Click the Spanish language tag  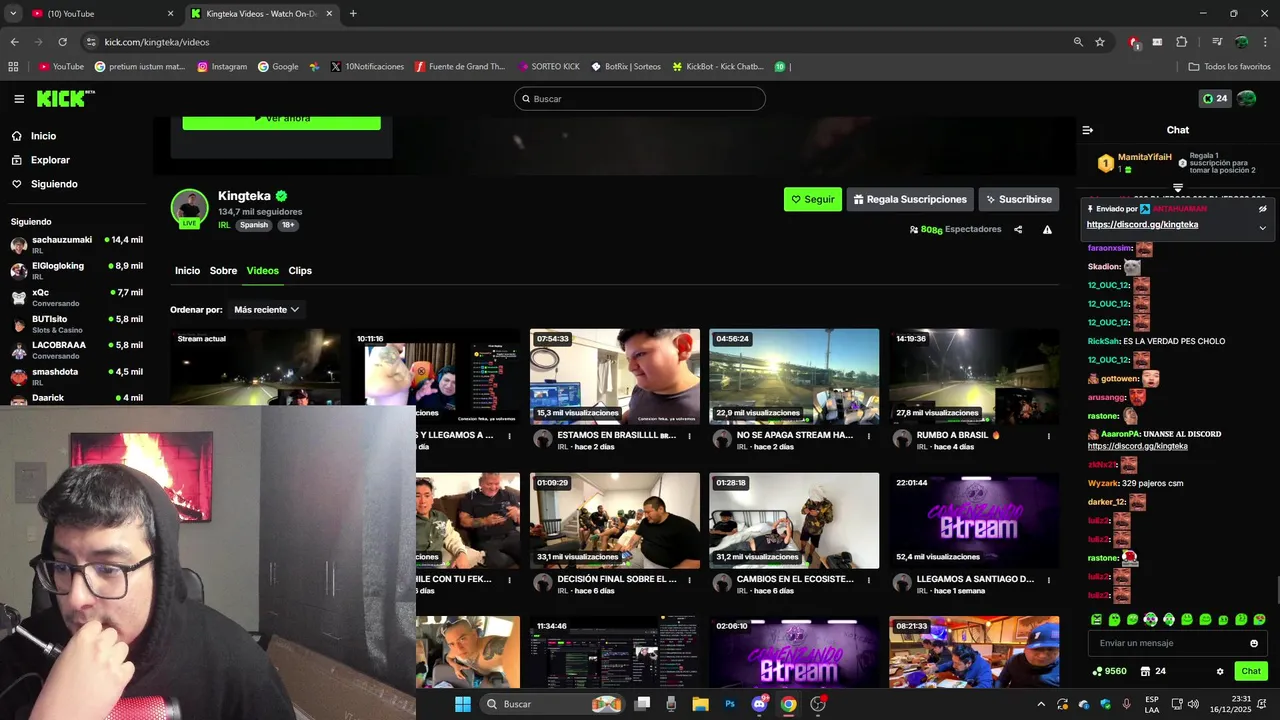tap(254, 225)
